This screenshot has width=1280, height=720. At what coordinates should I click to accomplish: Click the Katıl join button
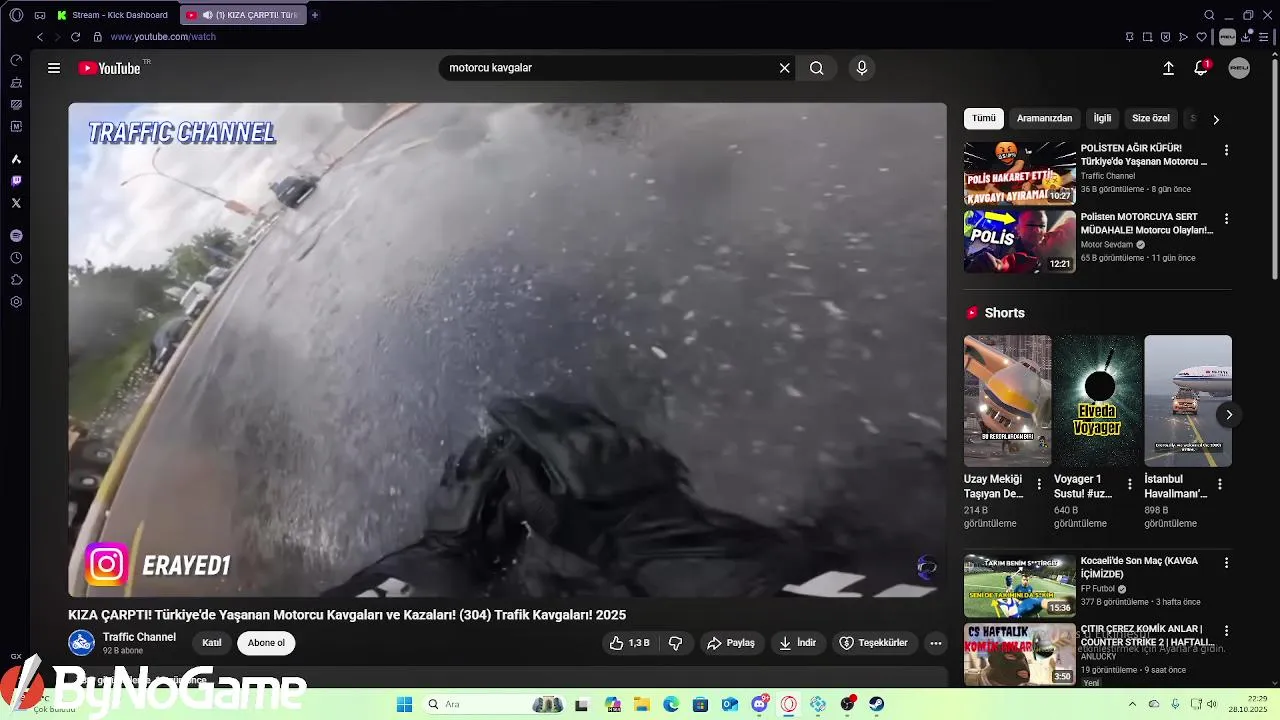click(x=212, y=643)
